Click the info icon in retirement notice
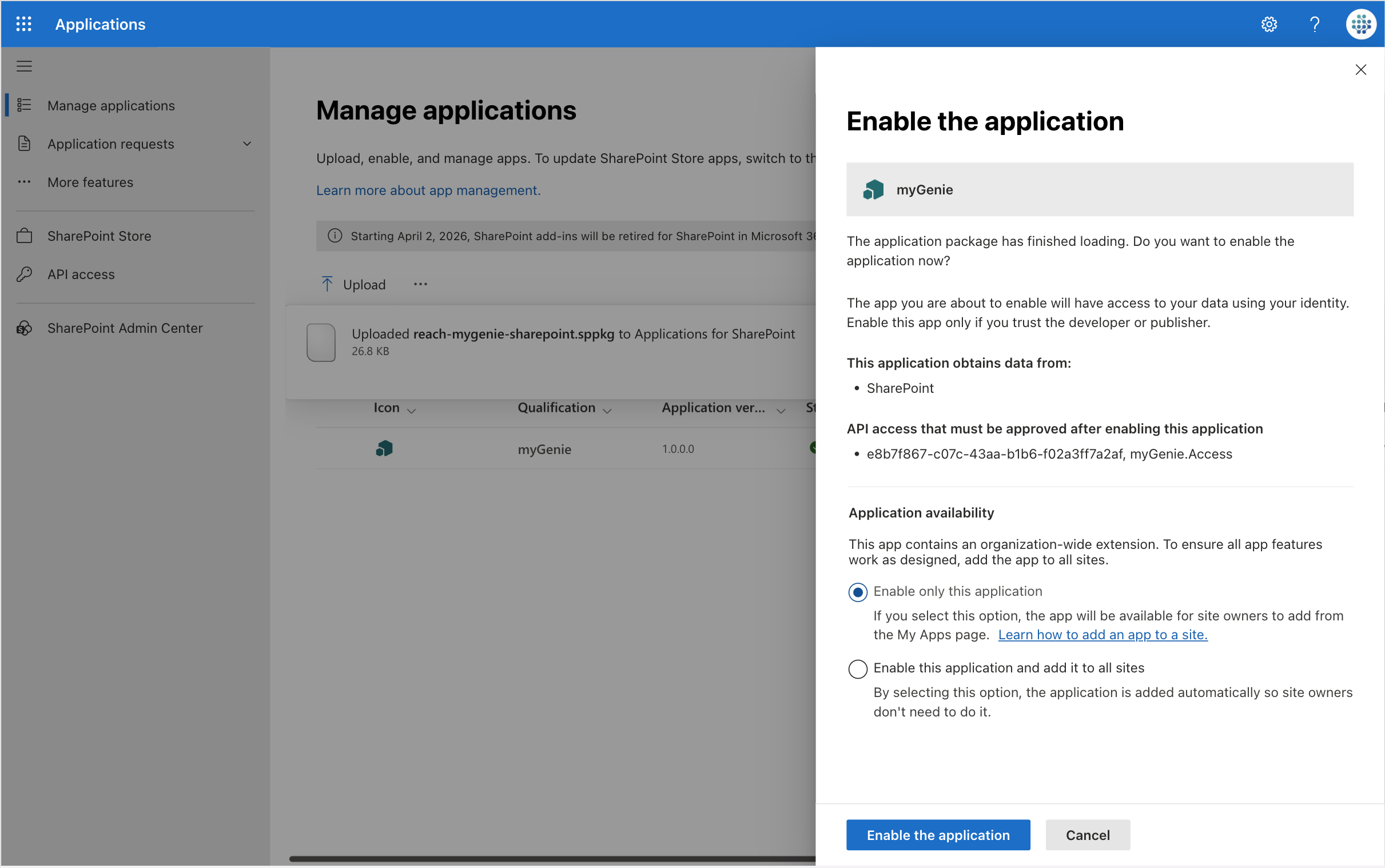The width and height of the screenshot is (1385, 868). 335,236
